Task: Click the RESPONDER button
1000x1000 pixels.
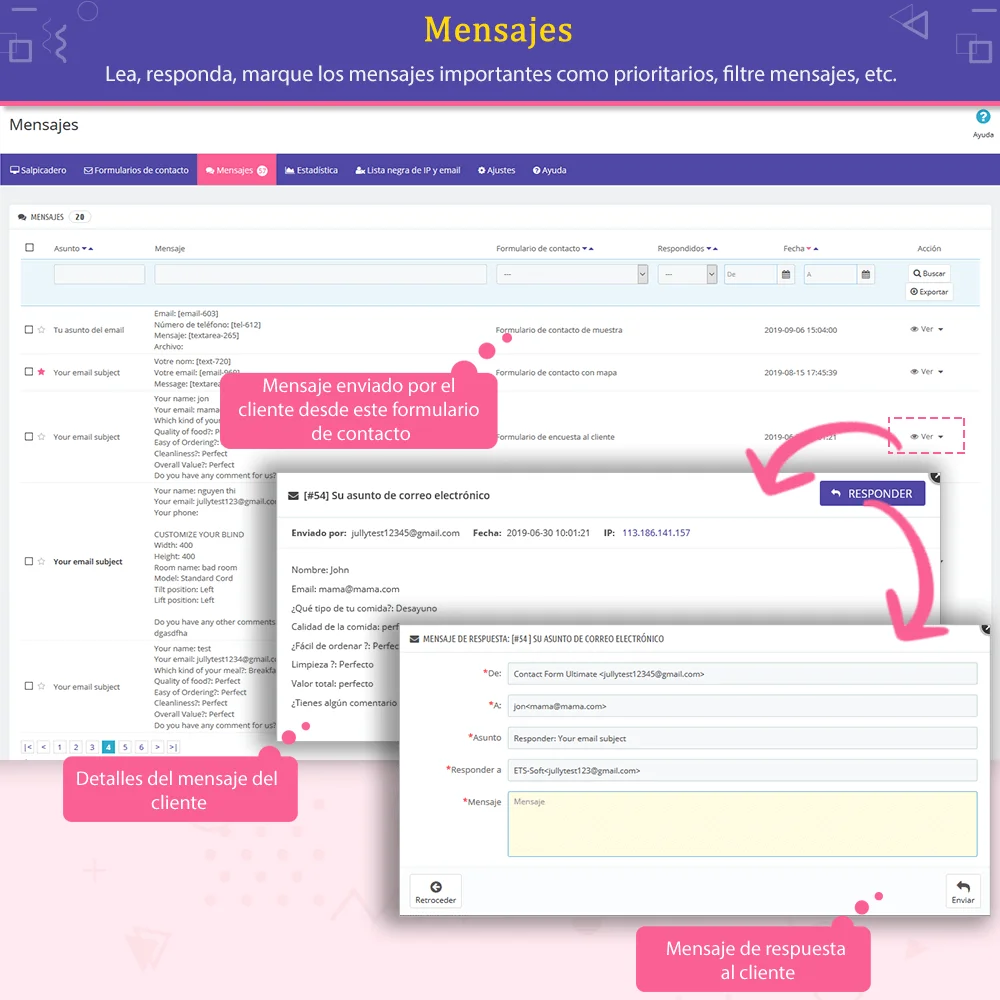Action: 872,493
